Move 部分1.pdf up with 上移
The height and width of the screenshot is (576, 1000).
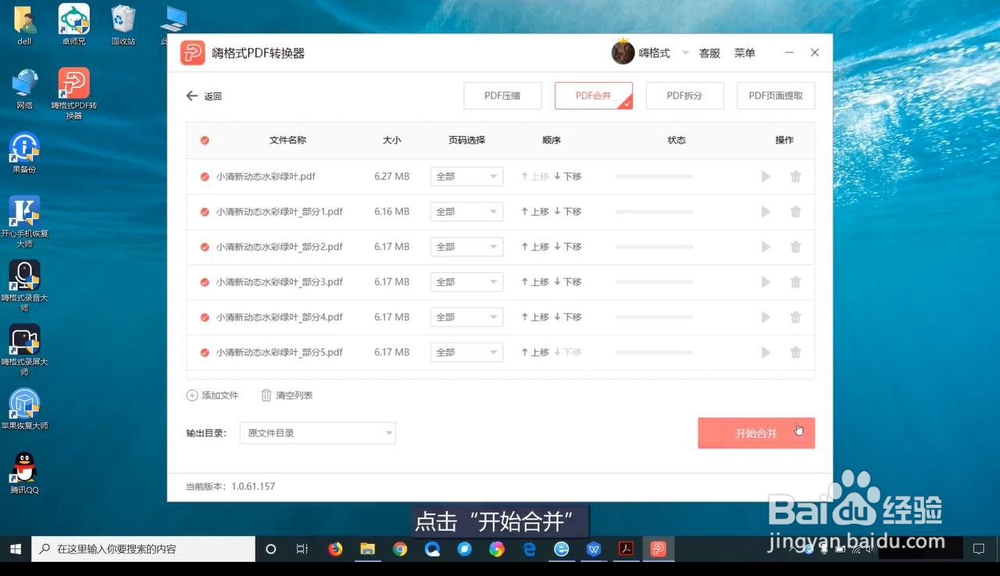click(x=534, y=212)
